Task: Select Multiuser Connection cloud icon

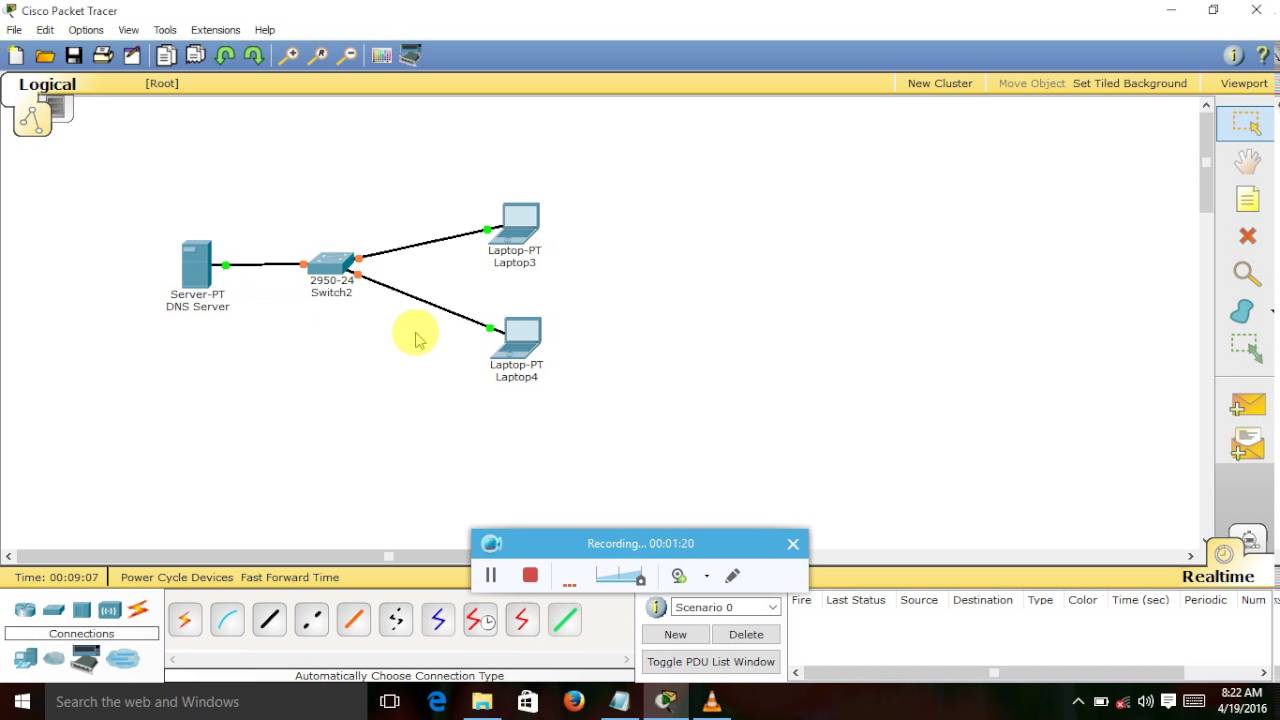Action: 123,658
